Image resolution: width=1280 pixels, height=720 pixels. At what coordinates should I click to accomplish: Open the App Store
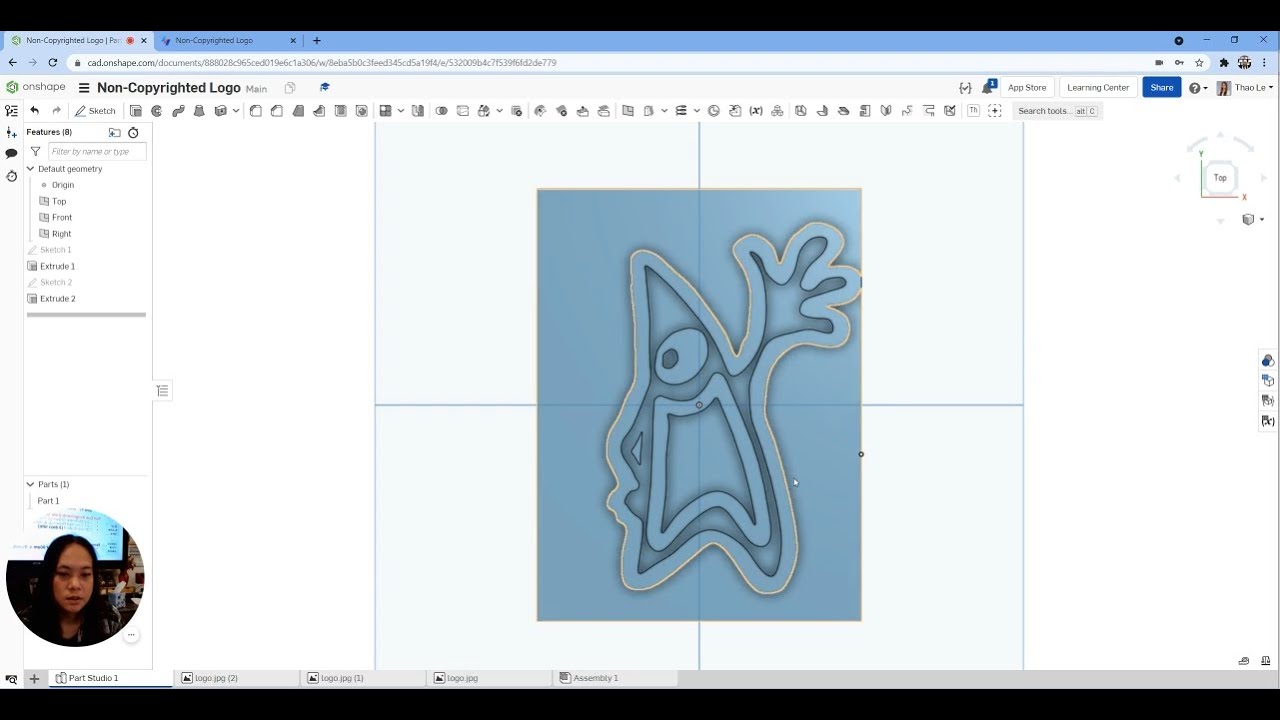(x=1027, y=87)
